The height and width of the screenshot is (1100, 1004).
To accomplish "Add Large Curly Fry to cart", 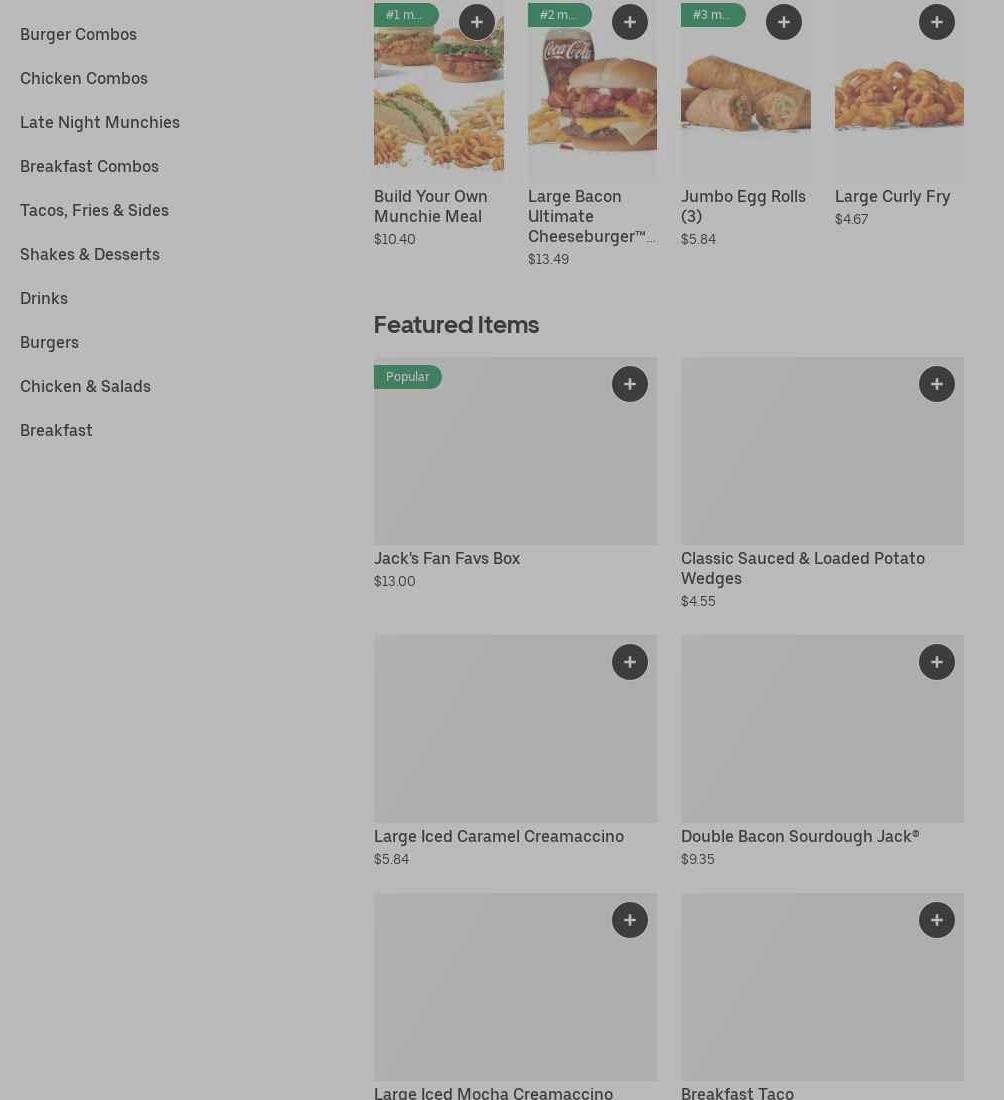I will pos(936,22).
